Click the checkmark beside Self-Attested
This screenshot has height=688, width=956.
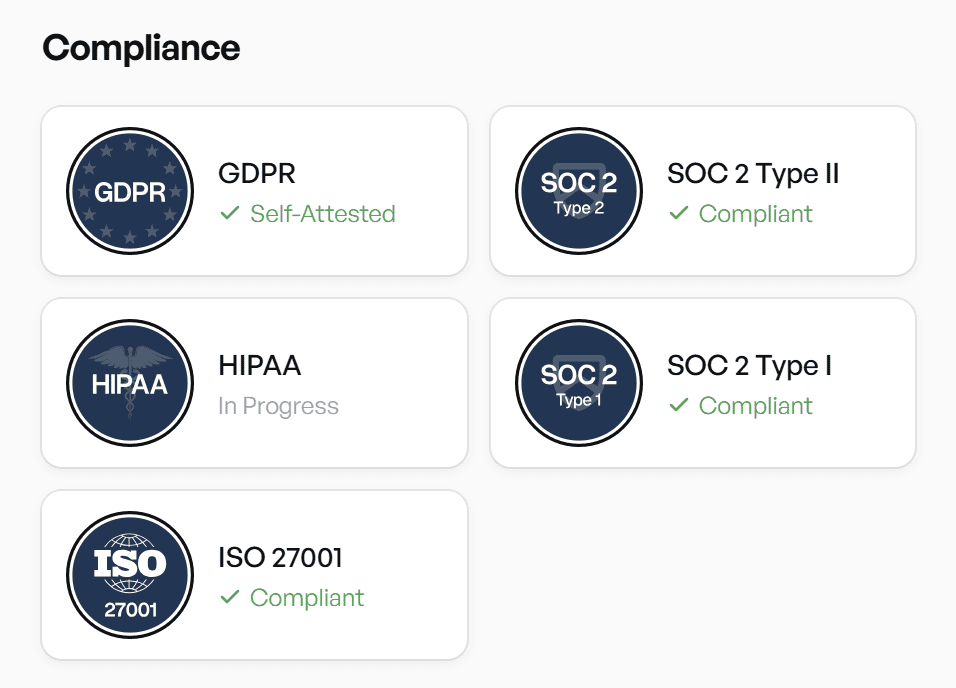pos(230,213)
